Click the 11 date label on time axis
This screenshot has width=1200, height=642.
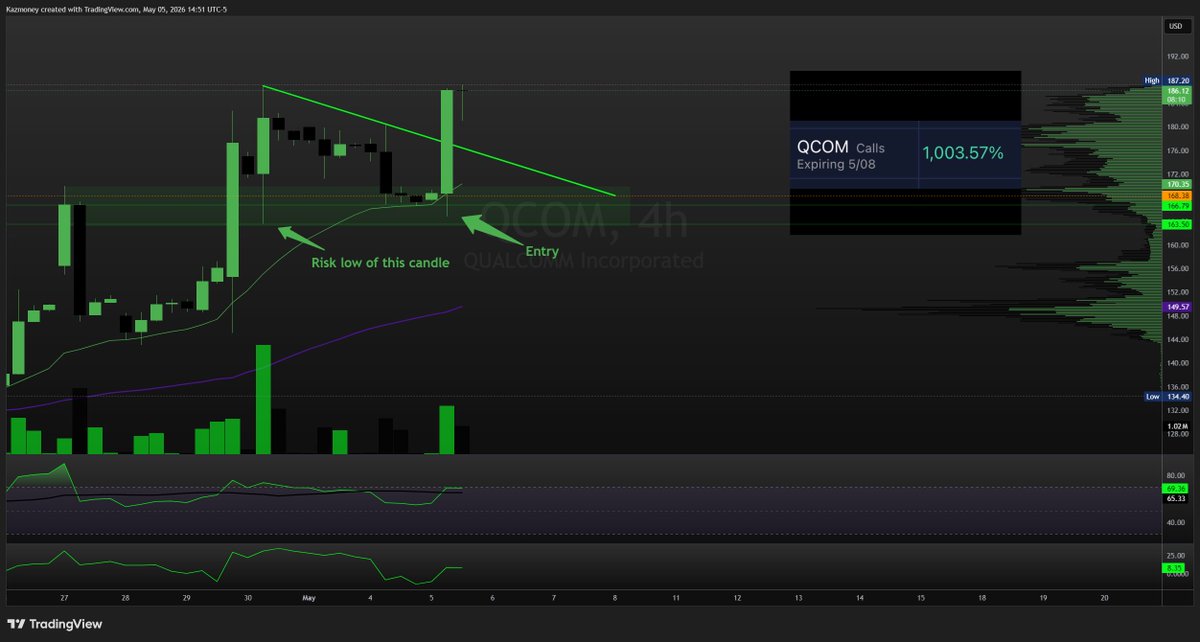pyautogui.click(x=676, y=597)
